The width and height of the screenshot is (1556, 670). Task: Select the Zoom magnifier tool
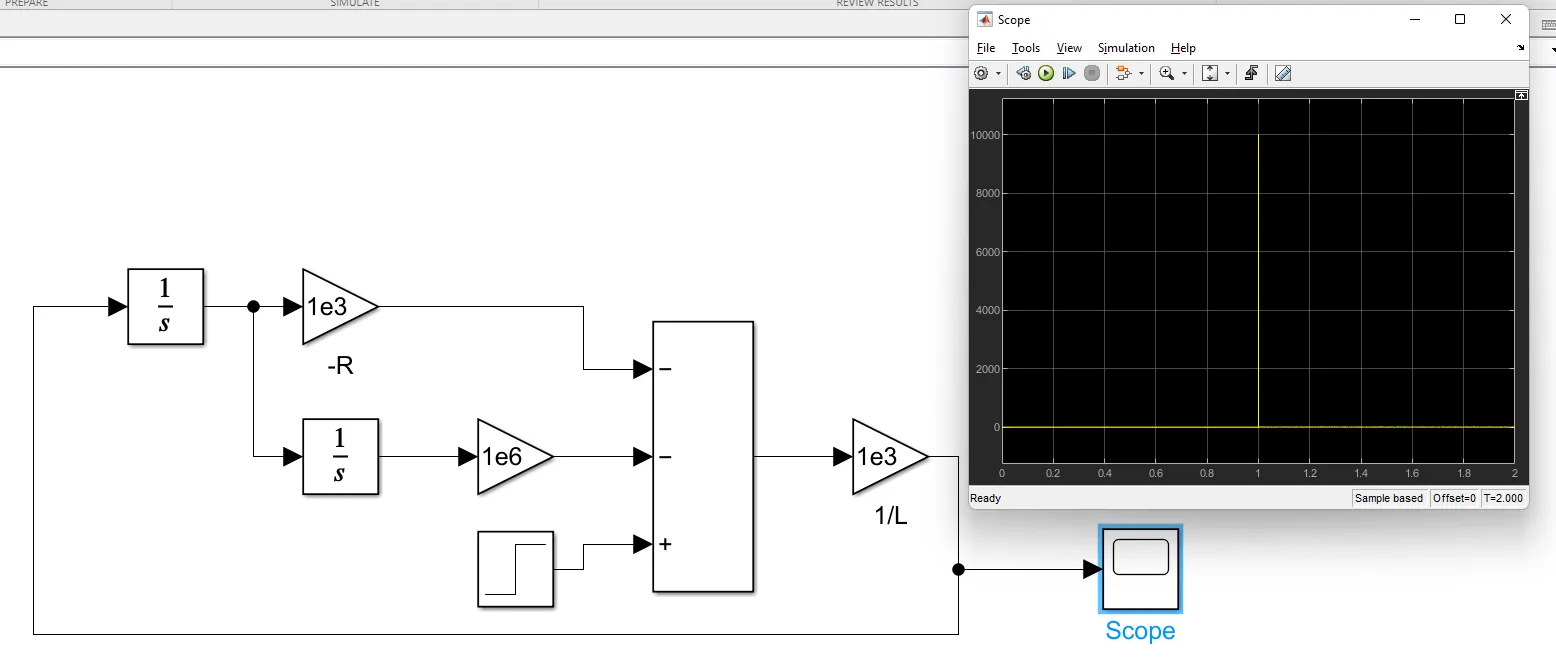[x=1166, y=73]
